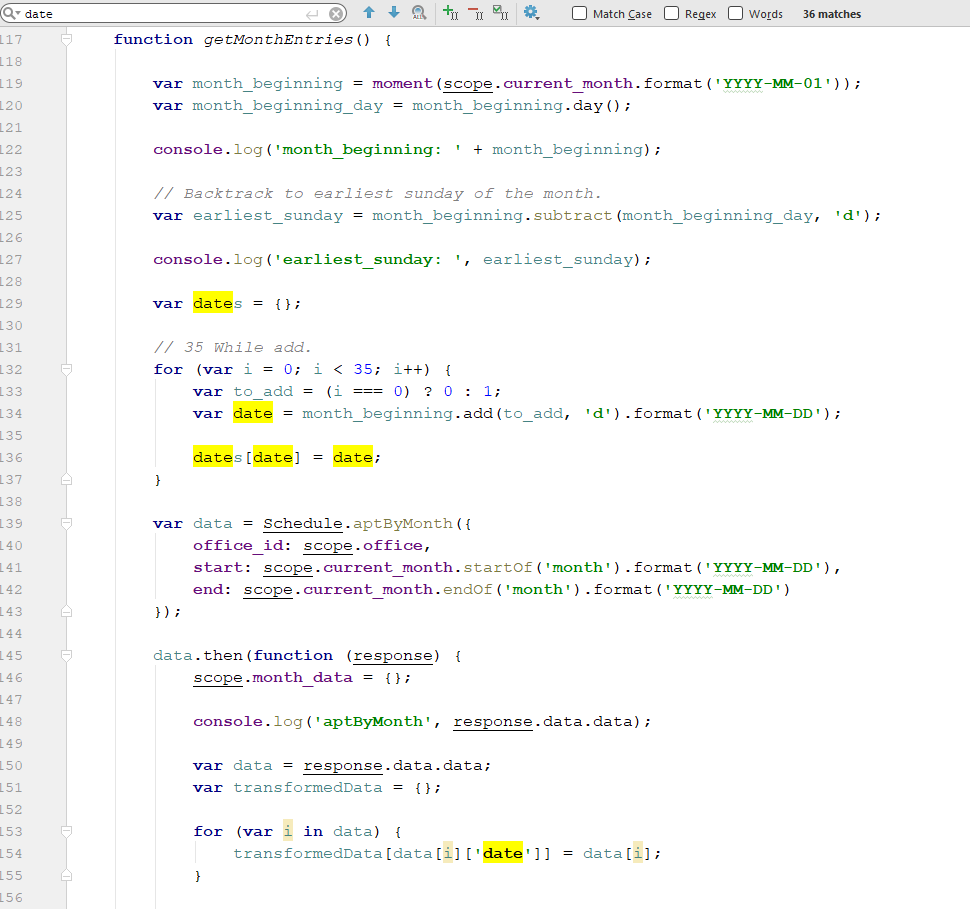Click the newline arrow in the search field

tap(311, 13)
